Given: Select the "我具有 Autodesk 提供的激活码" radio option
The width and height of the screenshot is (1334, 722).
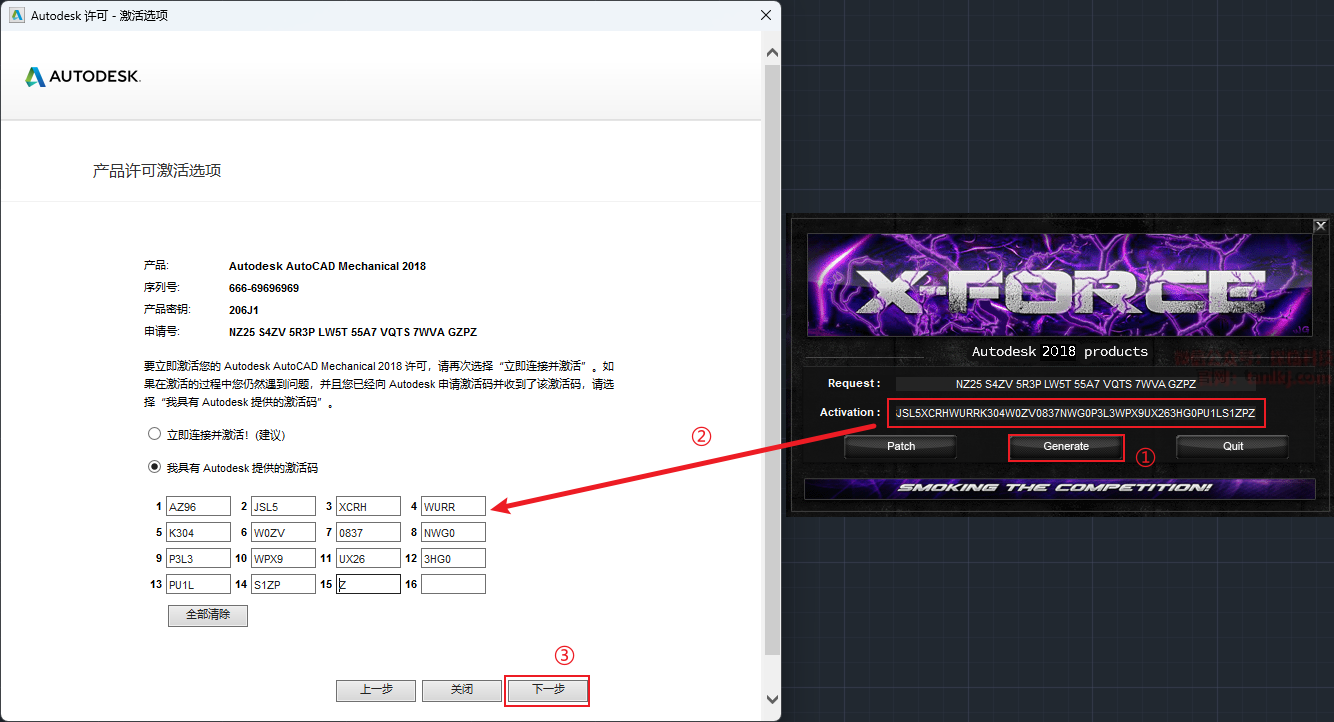Looking at the screenshot, I should [154, 467].
